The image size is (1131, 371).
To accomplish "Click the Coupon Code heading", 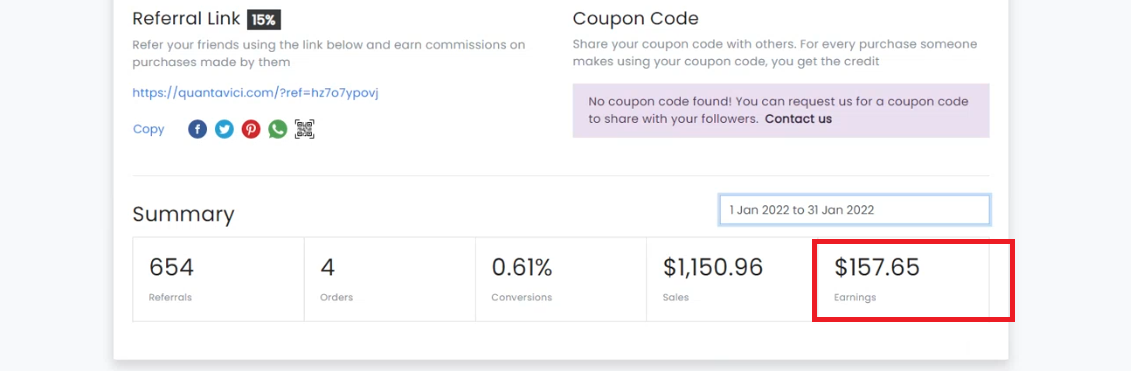I will (x=635, y=19).
